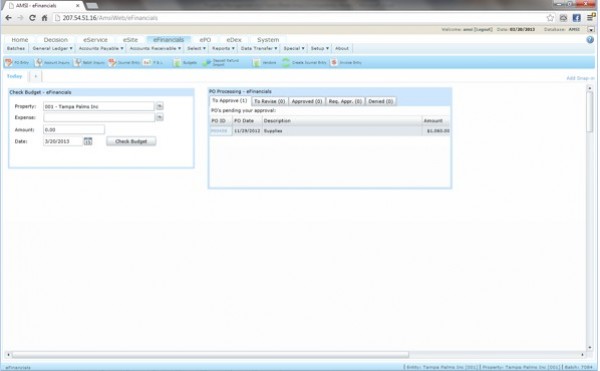
Task: Bookmark the page with the star icon
Action: tap(550, 18)
